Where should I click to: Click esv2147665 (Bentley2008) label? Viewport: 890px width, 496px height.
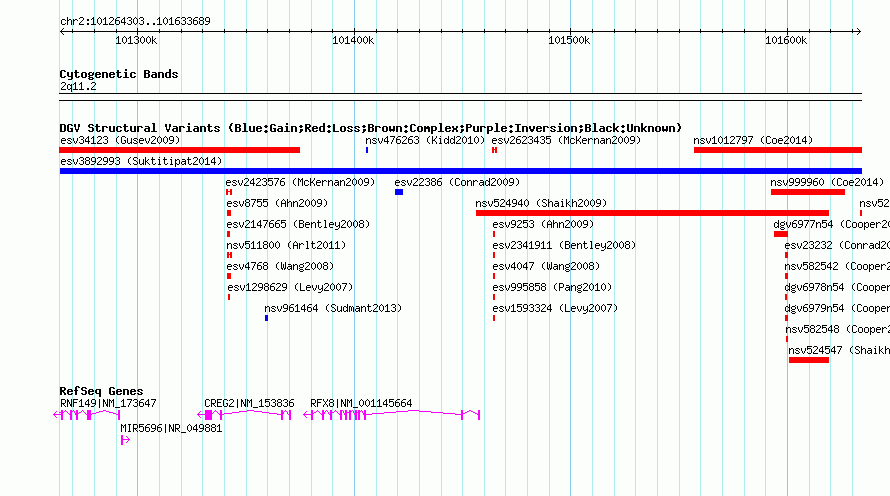click(x=298, y=224)
